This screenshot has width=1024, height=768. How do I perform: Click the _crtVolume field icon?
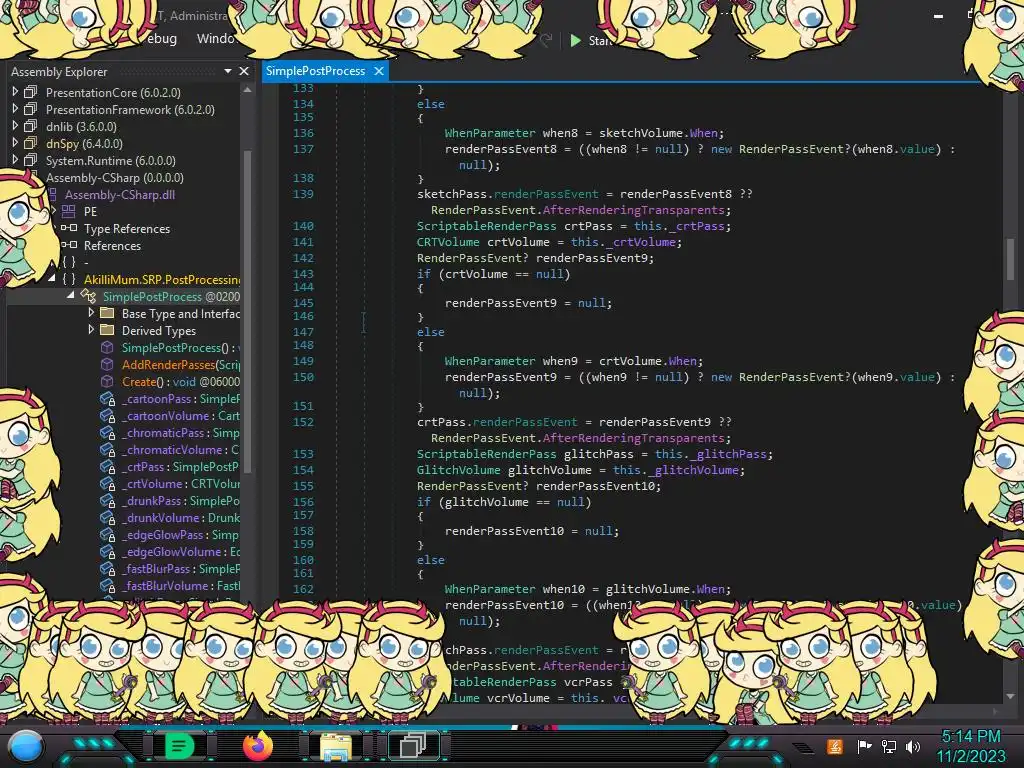pyautogui.click(x=108, y=483)
